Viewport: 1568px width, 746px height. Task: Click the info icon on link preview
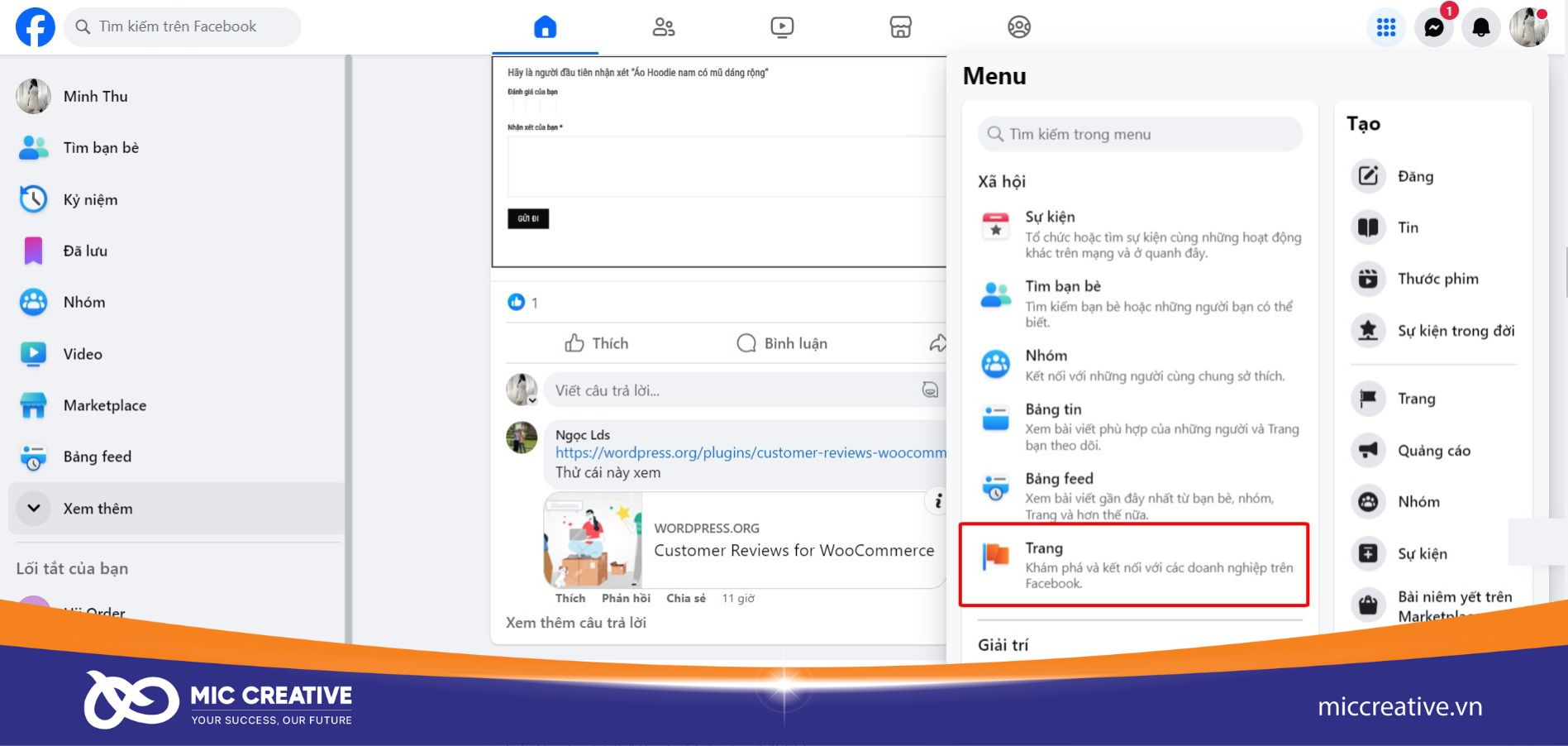(937, 501)
